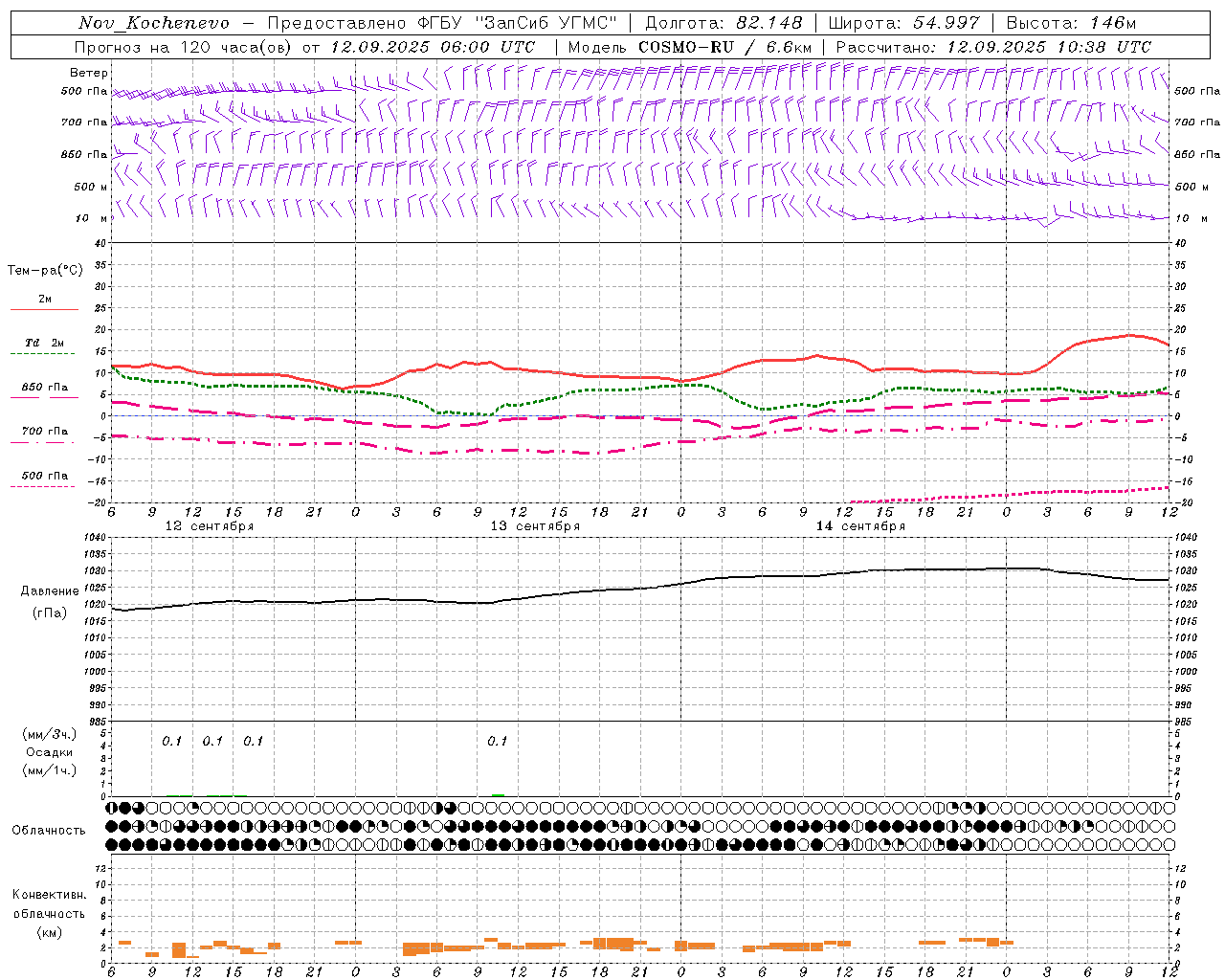
Task: Click the solid red 2м temperature curve
Action: coord(640,378)
